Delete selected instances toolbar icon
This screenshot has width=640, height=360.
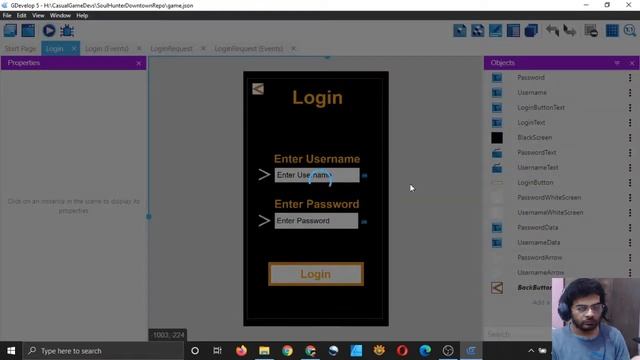[x=591, y=31]
